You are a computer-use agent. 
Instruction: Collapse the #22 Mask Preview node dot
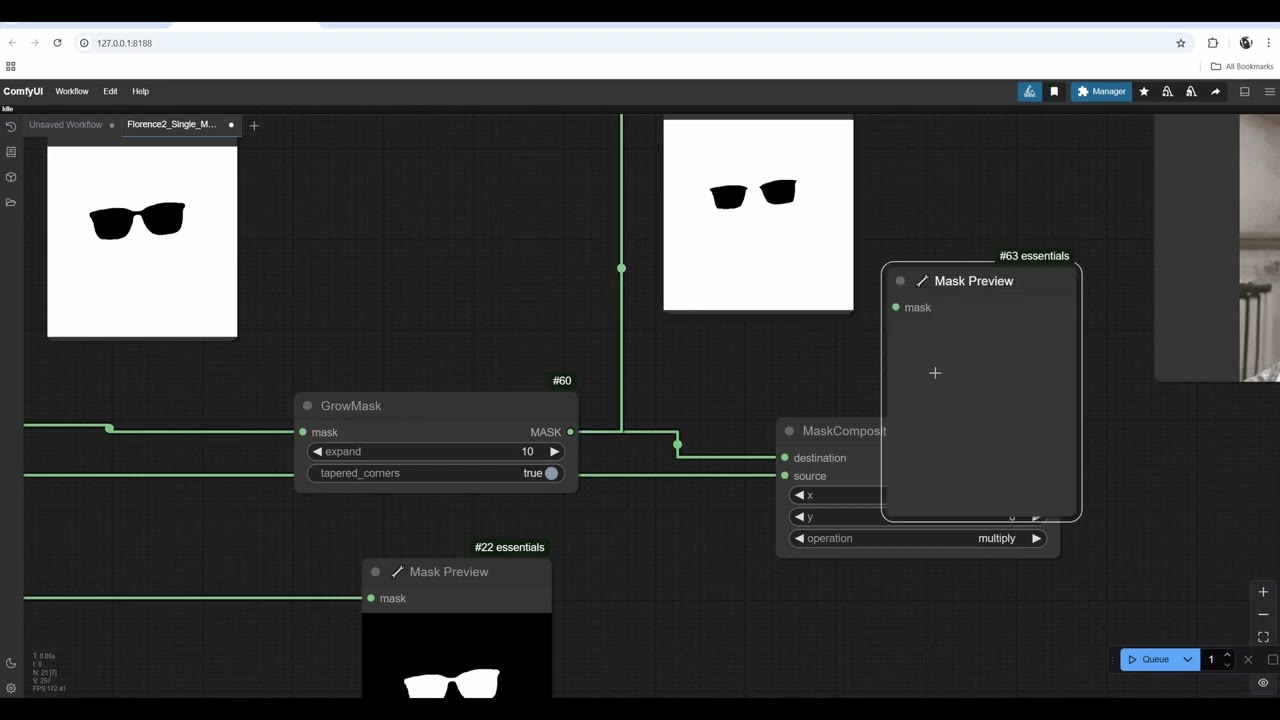(375, 572)
